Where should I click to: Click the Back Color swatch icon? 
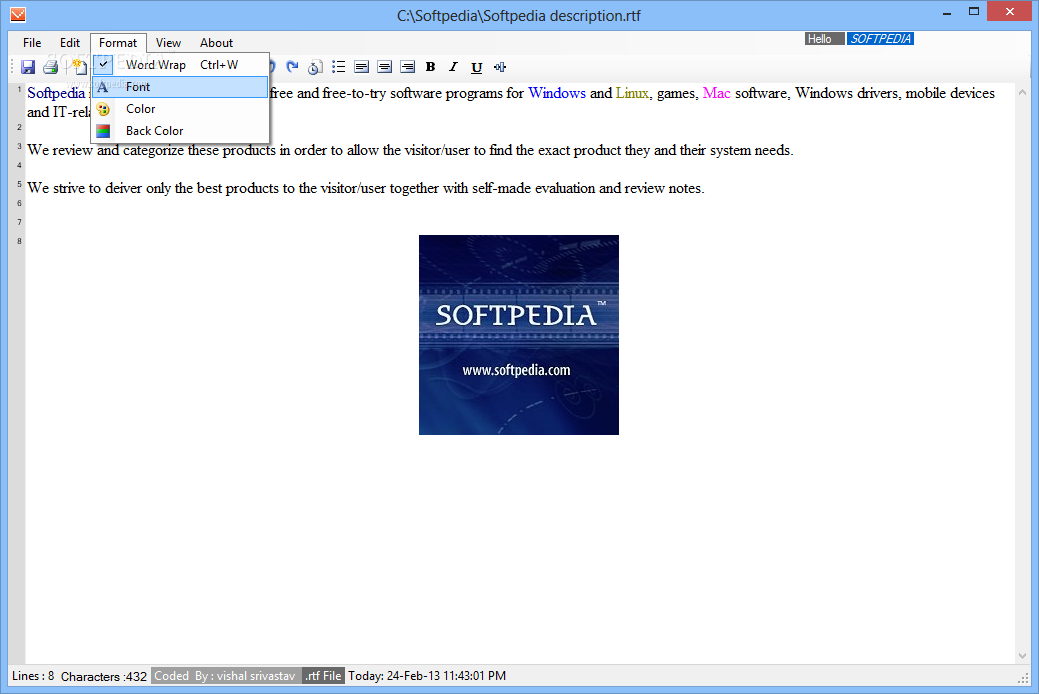(x=103, y=131)
